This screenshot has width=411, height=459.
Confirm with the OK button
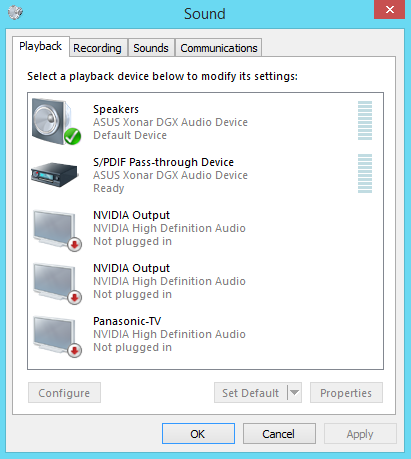click(x=198, y=434)
